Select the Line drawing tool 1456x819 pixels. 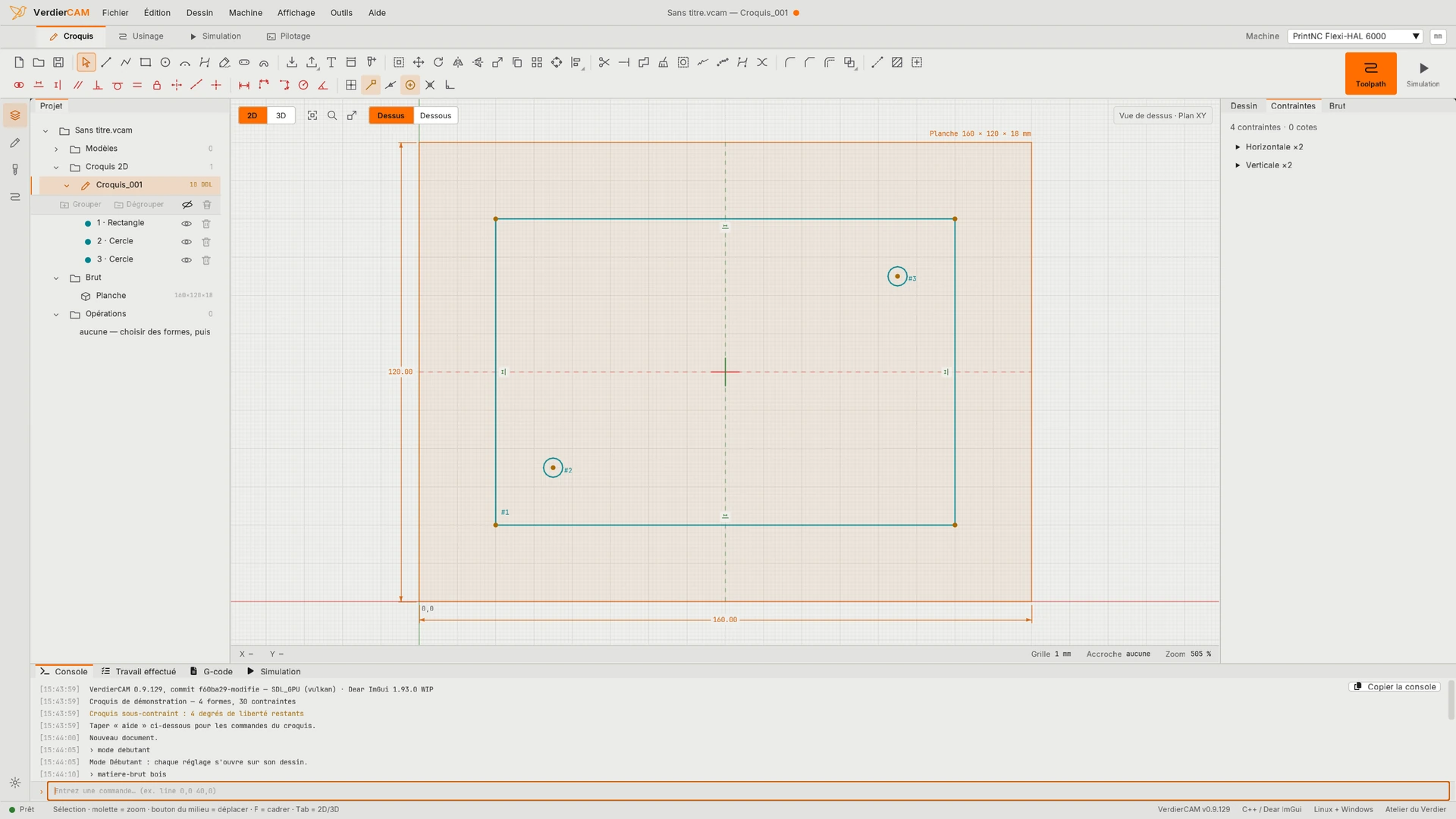tap(106, 63)
